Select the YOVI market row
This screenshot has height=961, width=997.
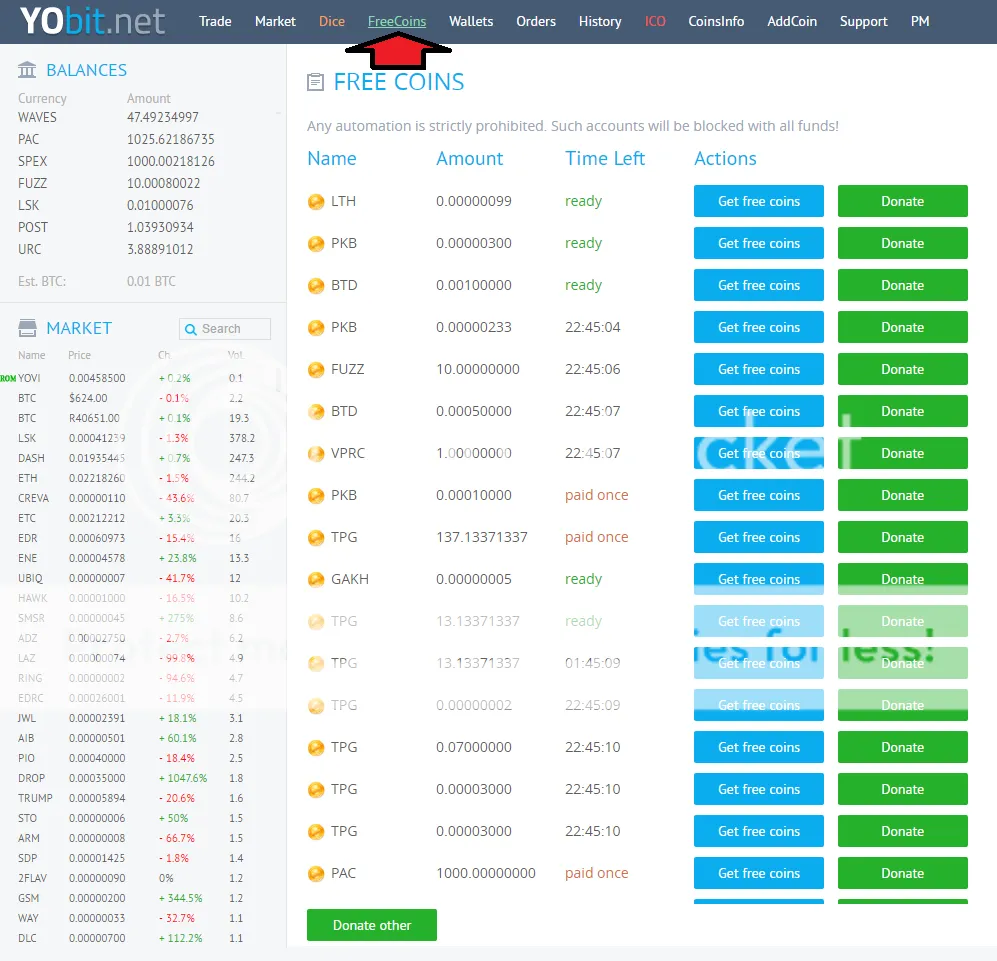(136, 378)
